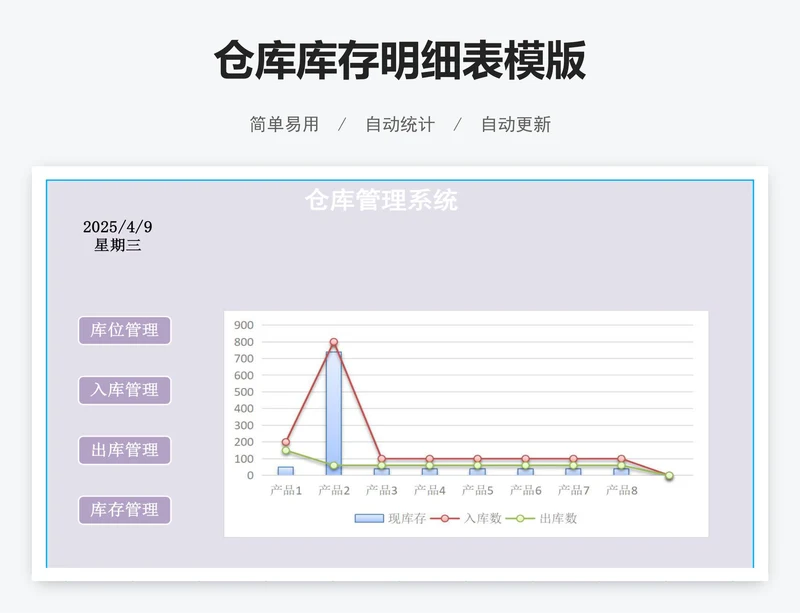Open the 库位管理 button
Viewport: 800px width, 613px height.
pos(124,330)
